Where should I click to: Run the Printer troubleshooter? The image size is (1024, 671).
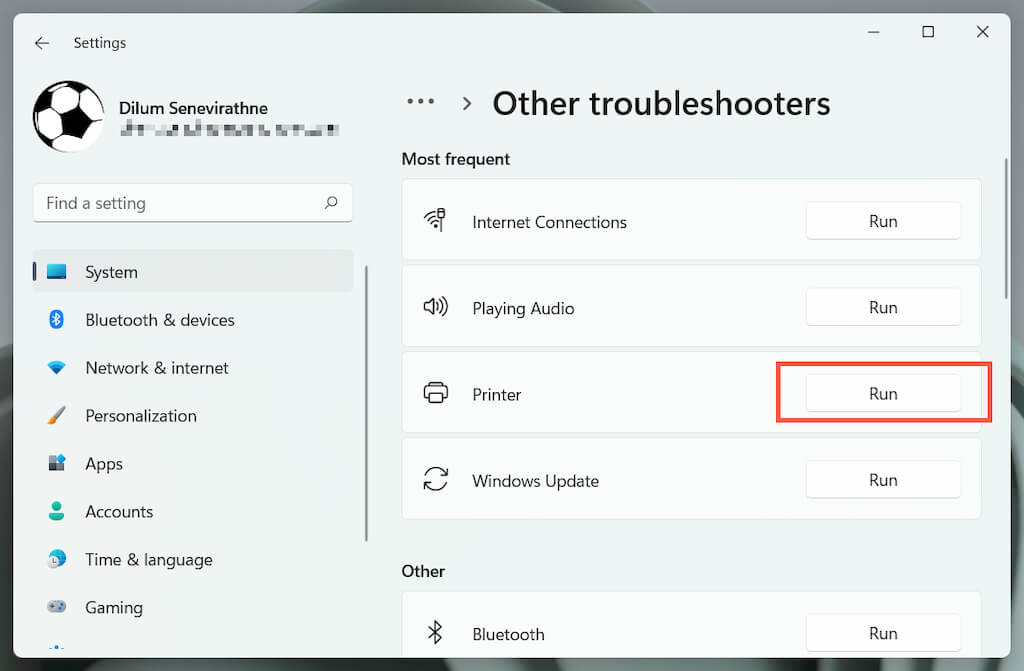883,394
